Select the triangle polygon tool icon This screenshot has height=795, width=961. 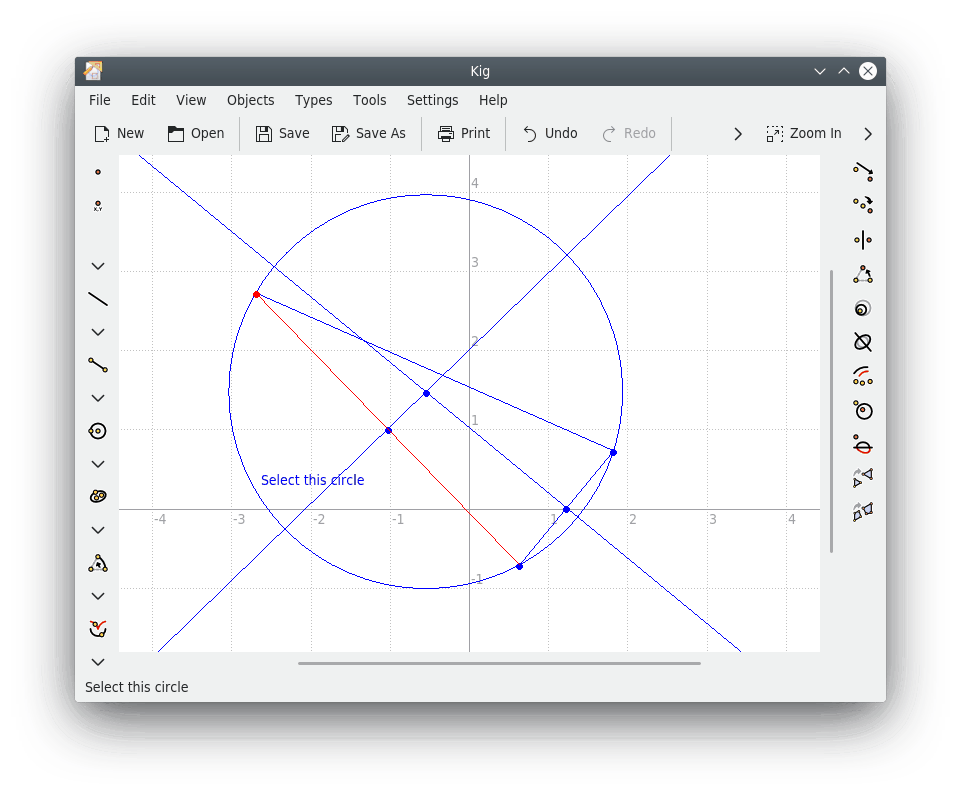tap(97, 563)
